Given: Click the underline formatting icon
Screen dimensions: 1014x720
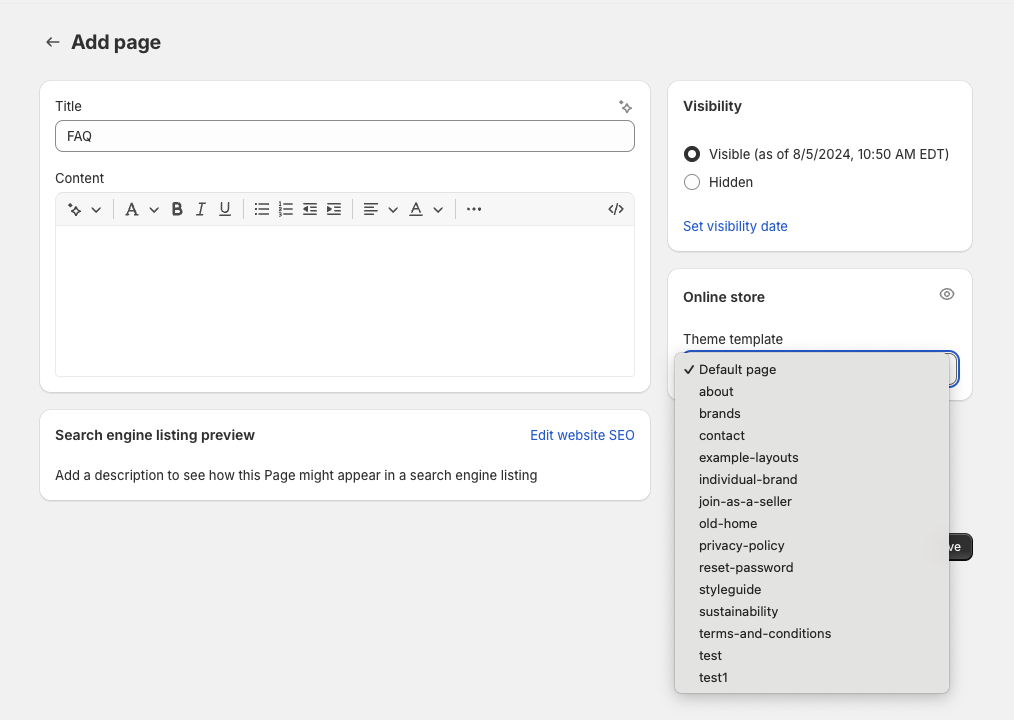Looking at the screenshot, I should point(225,209).
